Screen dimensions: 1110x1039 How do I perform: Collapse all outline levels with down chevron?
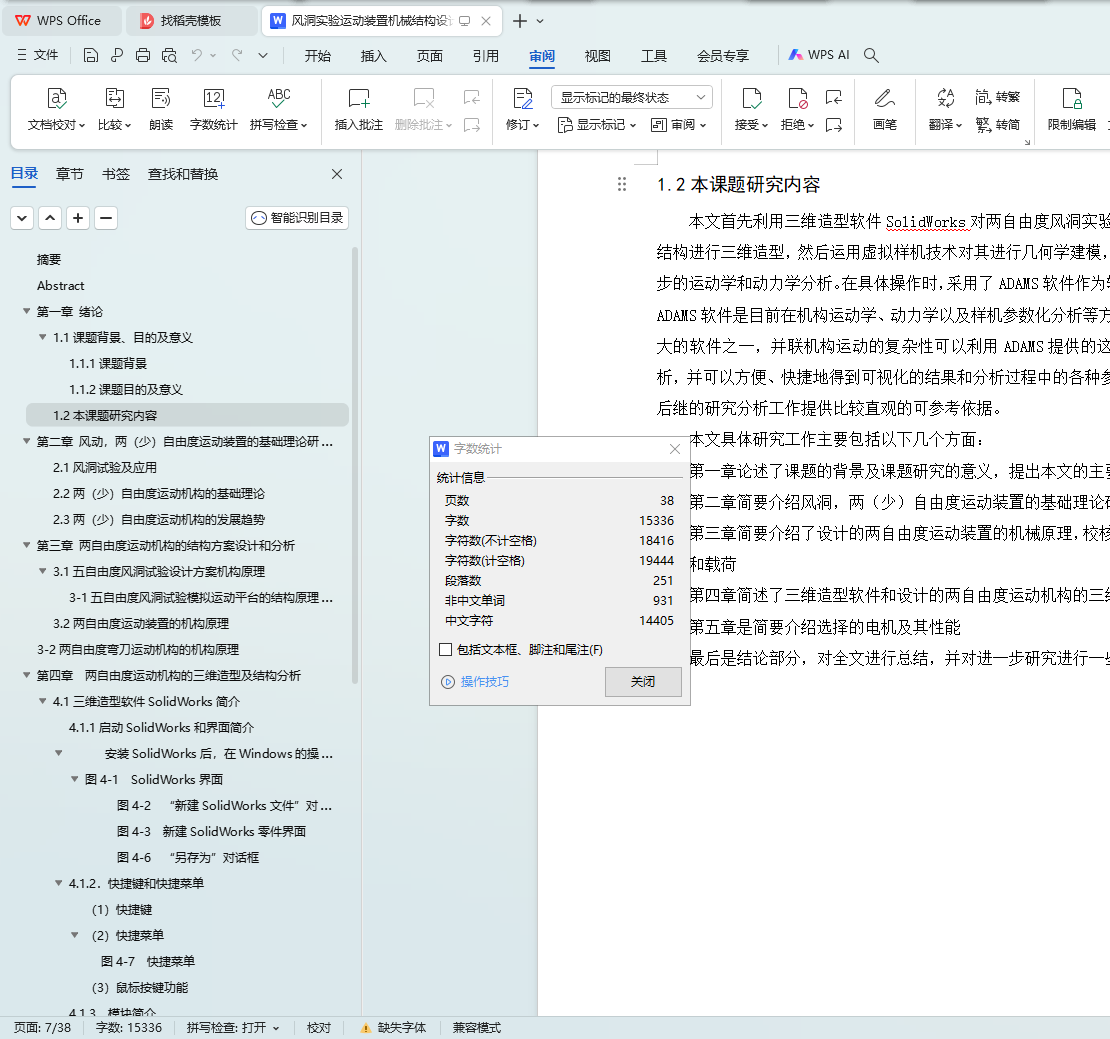coord(22,218)
